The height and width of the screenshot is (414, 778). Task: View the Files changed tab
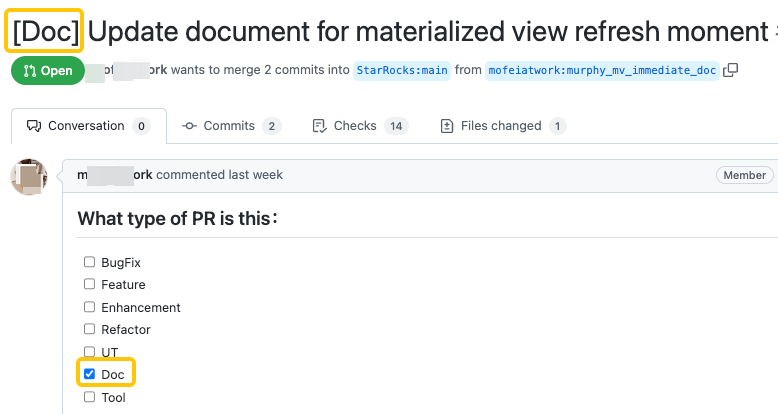503,126
